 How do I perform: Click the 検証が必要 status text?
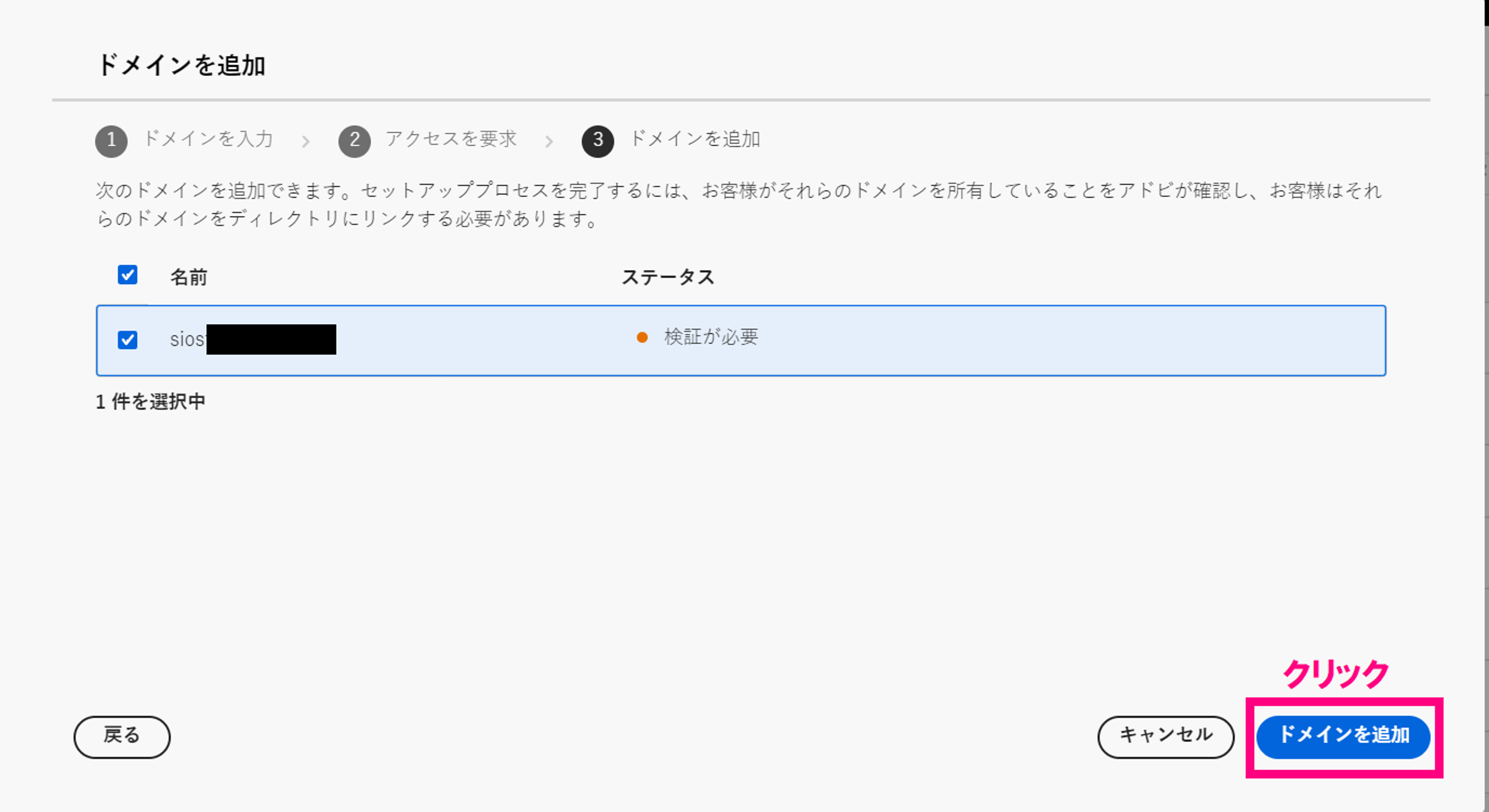coord(711,337)
